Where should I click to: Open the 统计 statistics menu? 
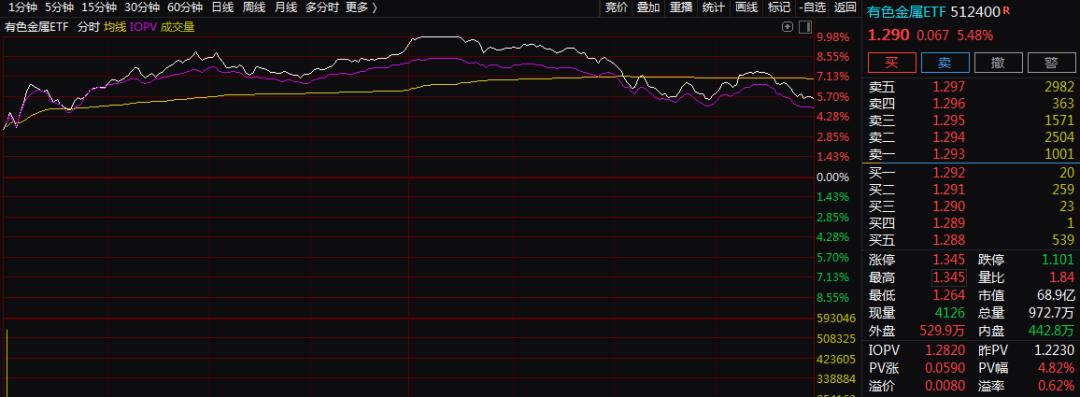[x=714, y=8]
